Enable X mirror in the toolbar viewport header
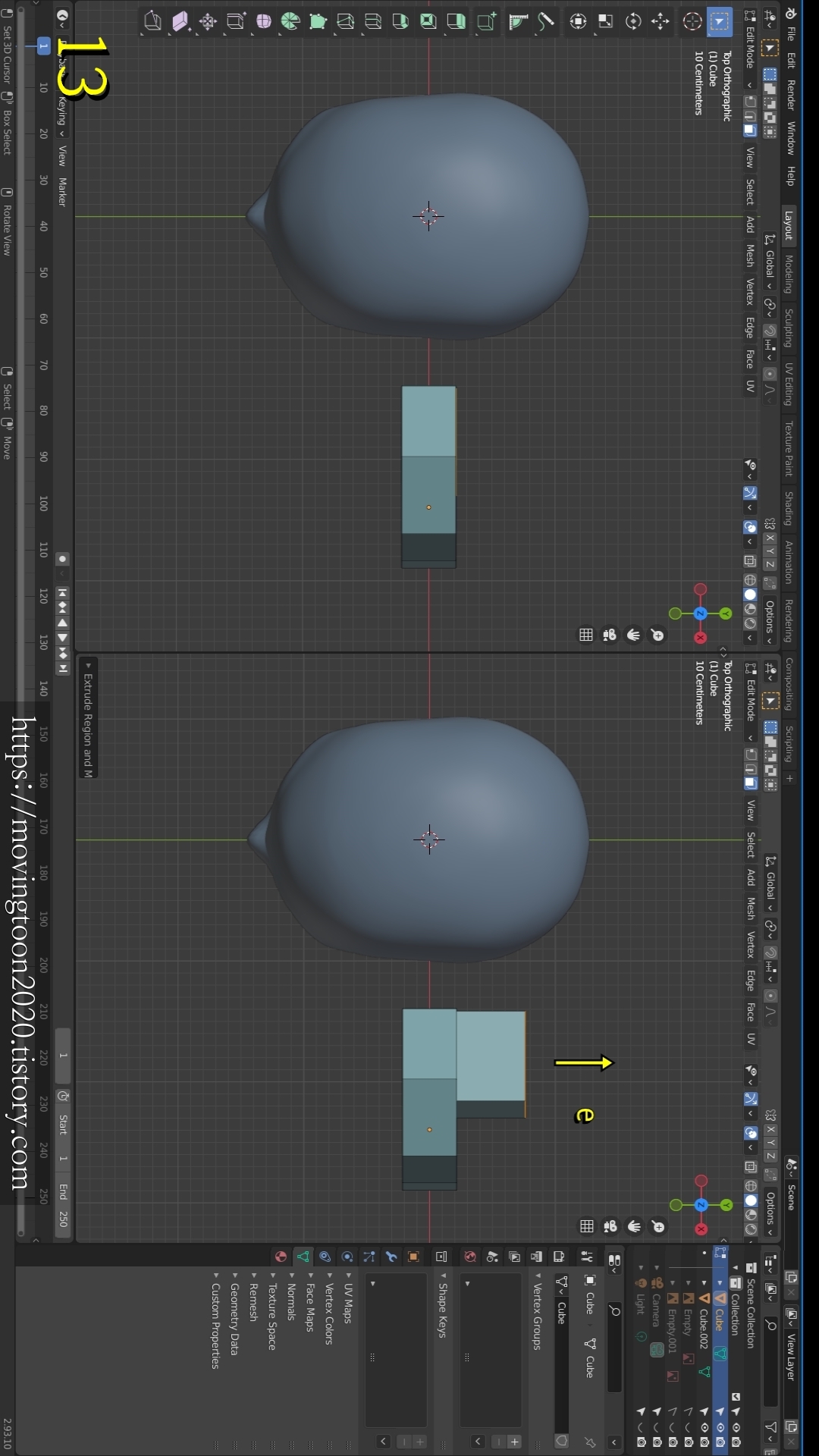 pos(770,539)
